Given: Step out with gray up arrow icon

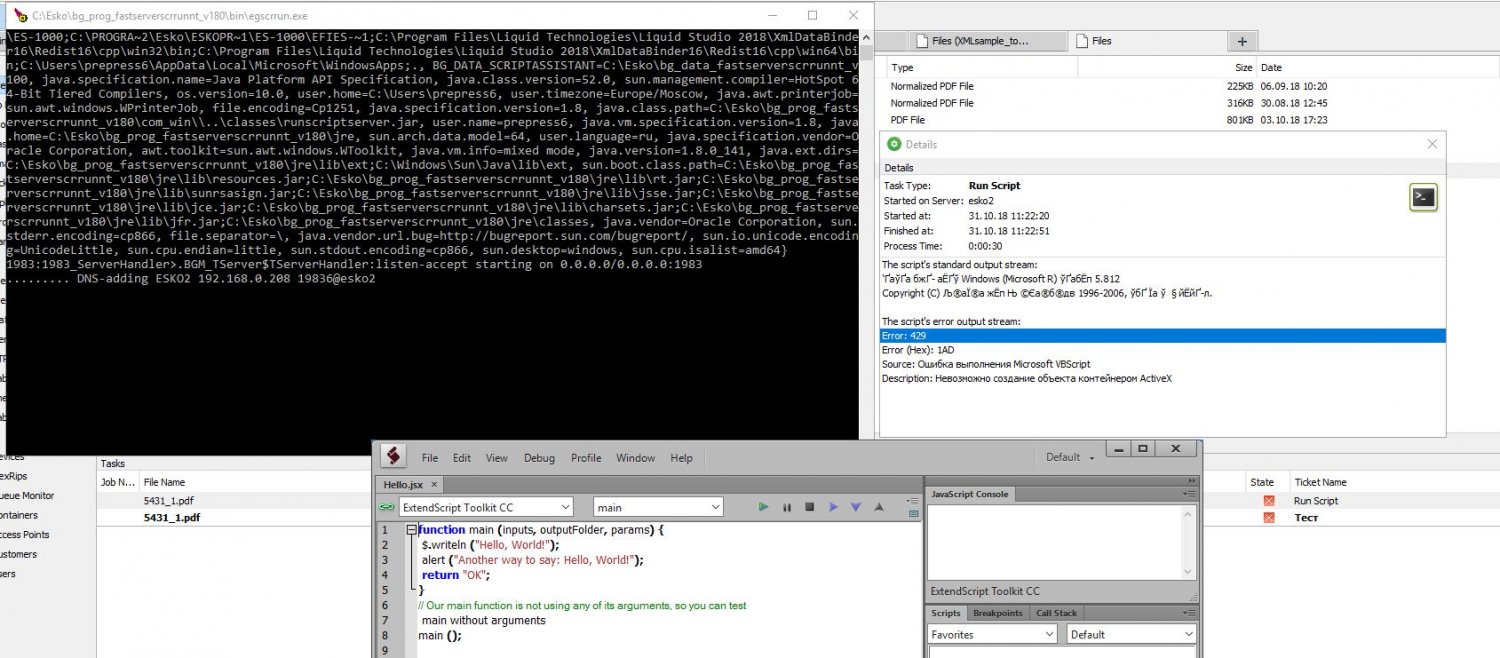Looking at the screenshot, I should (879, 507).
